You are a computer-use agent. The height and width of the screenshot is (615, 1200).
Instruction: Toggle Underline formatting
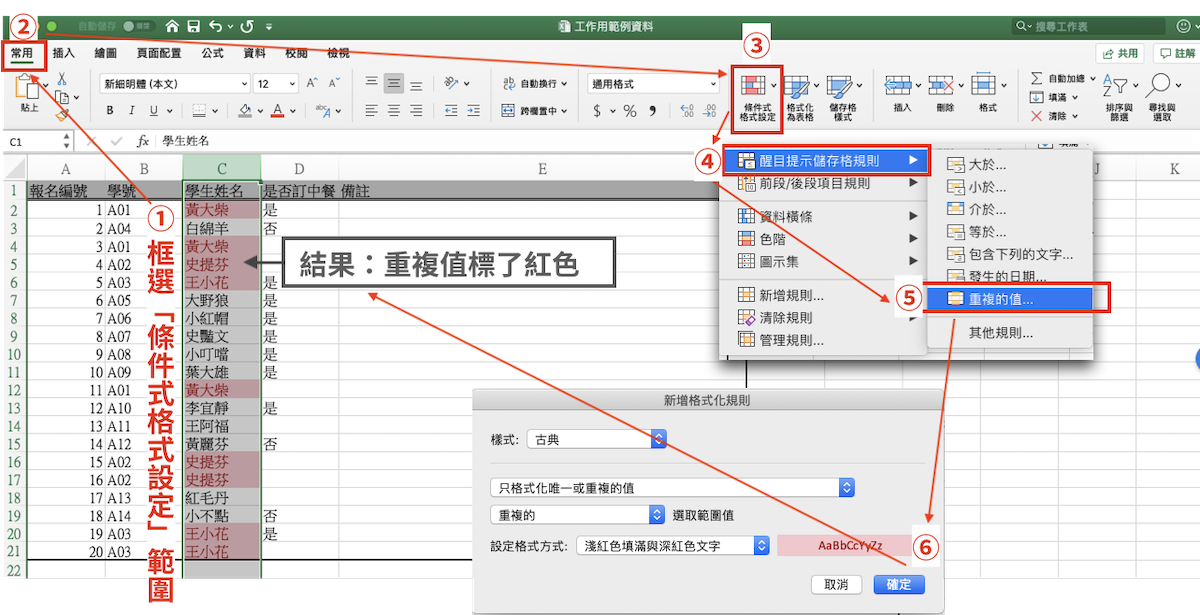pyautogui.click(x=153, y=111)
